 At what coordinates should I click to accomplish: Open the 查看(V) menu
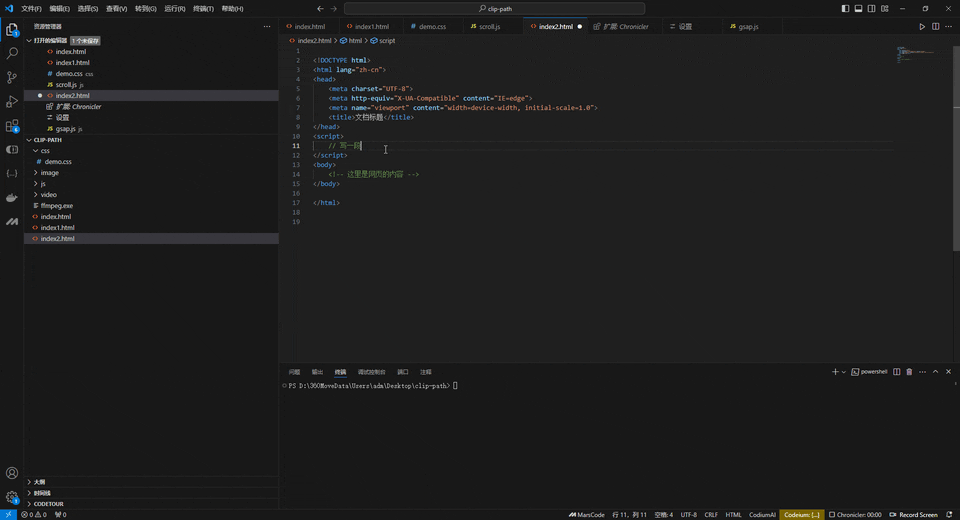(116, 9)
